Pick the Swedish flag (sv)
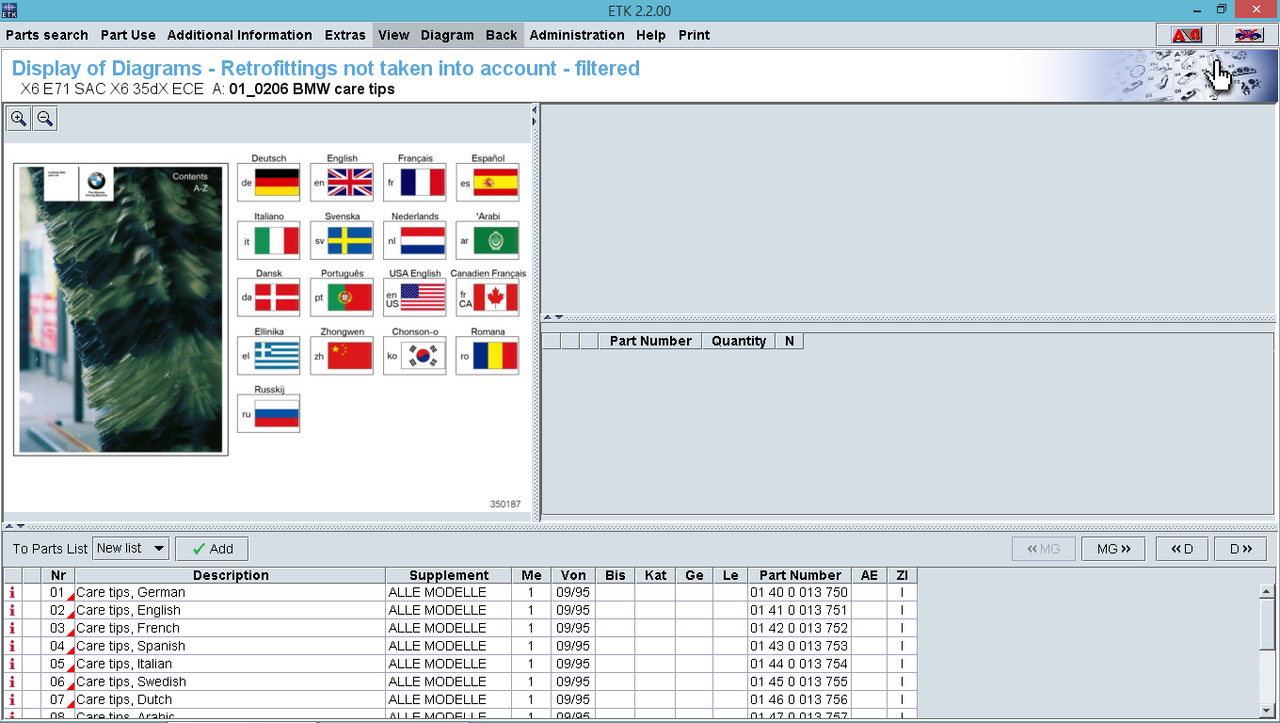The width and height of the screenshot is (1280, 723). (x=350, y=241)
